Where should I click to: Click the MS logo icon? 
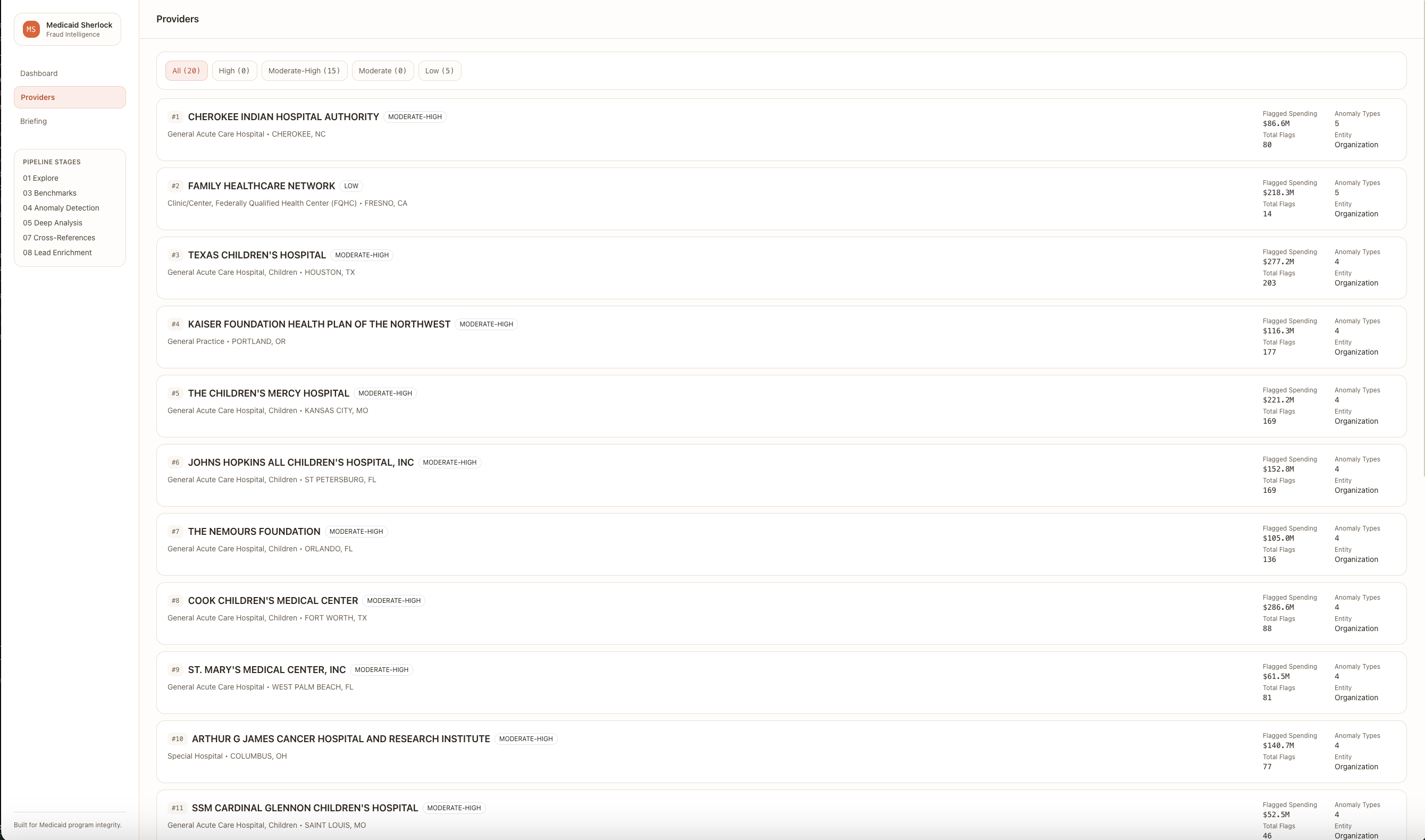31,29
